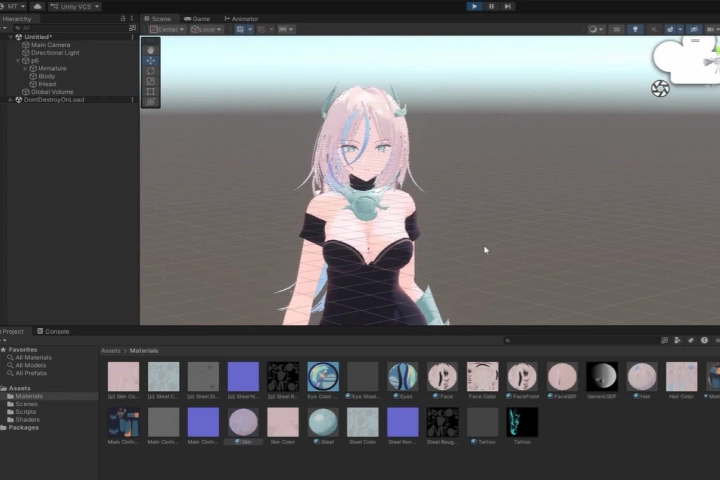Select the Rect tool in the scene toolbar

[151, 91]
